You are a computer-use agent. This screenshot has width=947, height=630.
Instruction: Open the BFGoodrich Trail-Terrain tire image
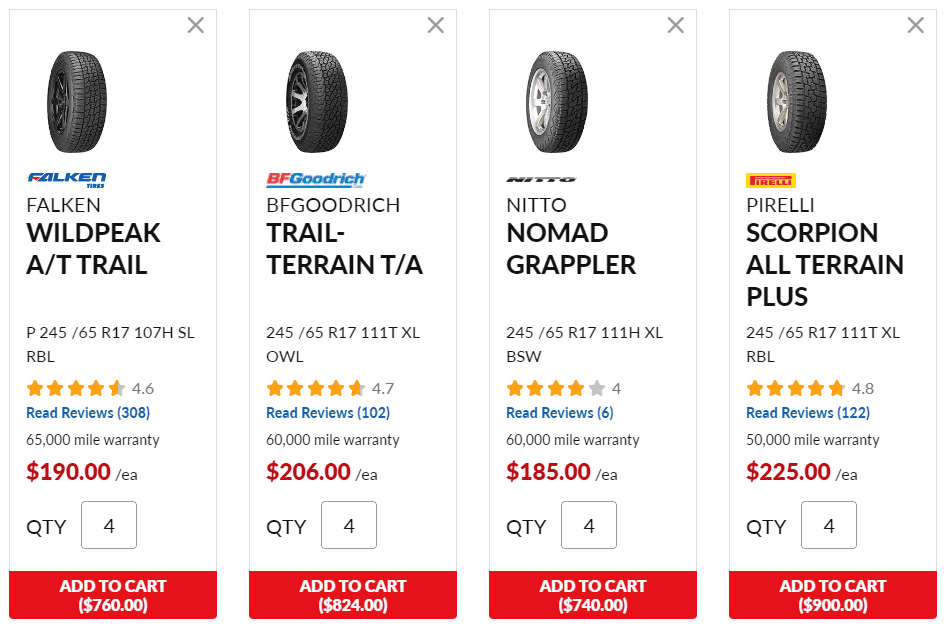(316, 101)
